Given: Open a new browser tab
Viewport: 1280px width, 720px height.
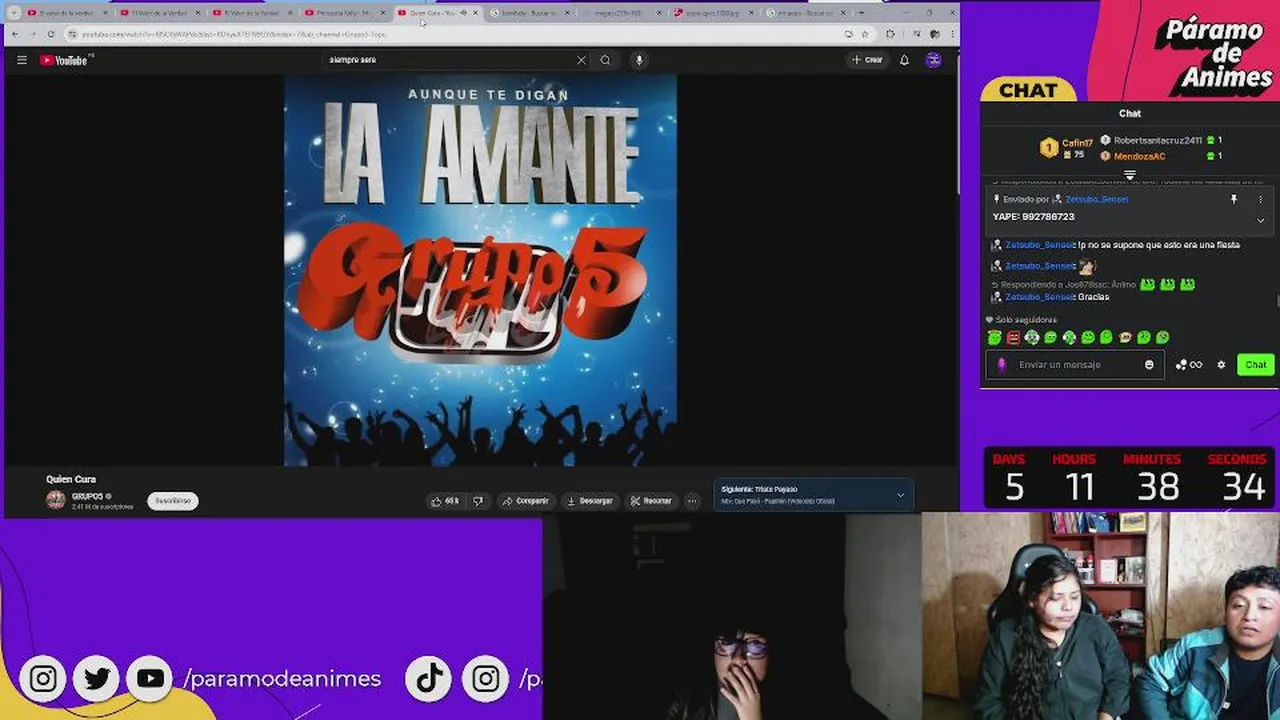Looking at the screenshot, I should point(862,13).
